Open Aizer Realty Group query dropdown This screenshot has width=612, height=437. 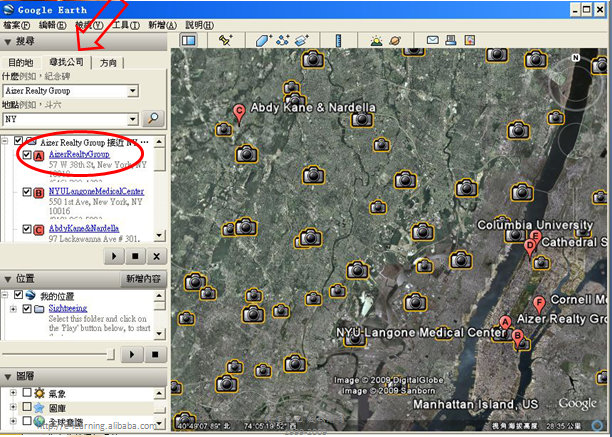pos(133,91)
